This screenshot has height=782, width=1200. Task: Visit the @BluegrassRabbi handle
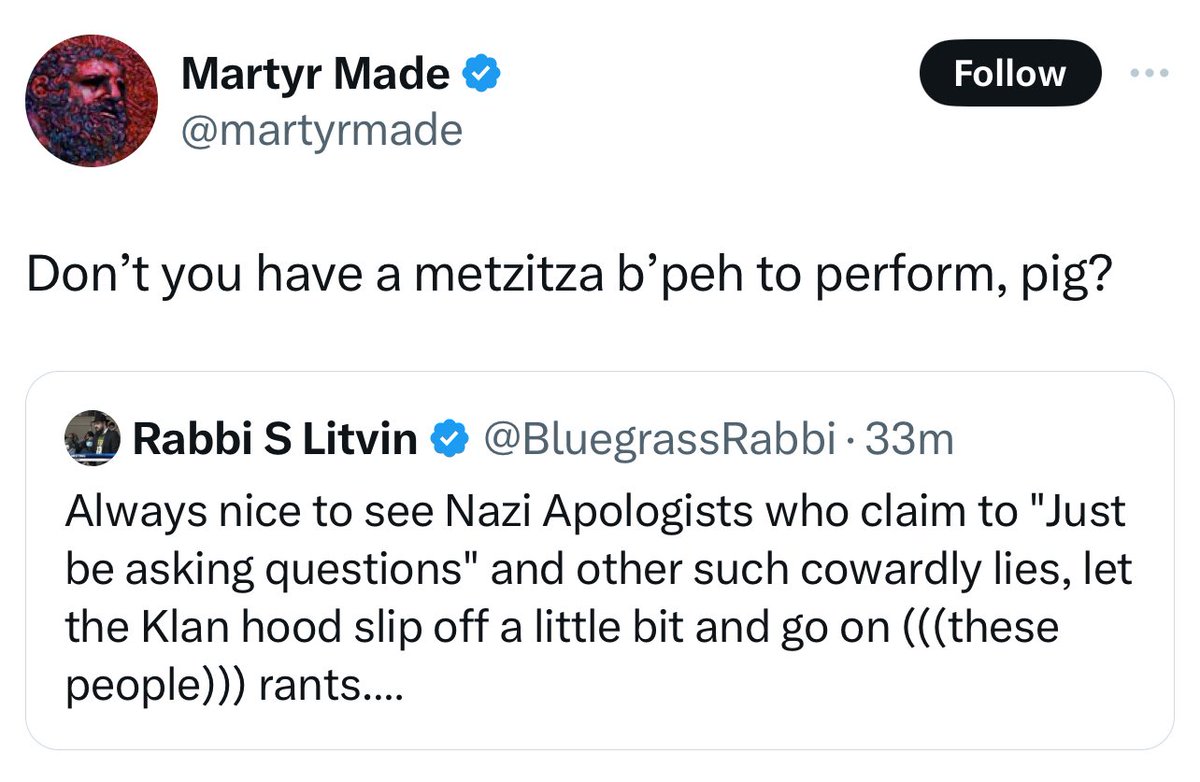658,439
